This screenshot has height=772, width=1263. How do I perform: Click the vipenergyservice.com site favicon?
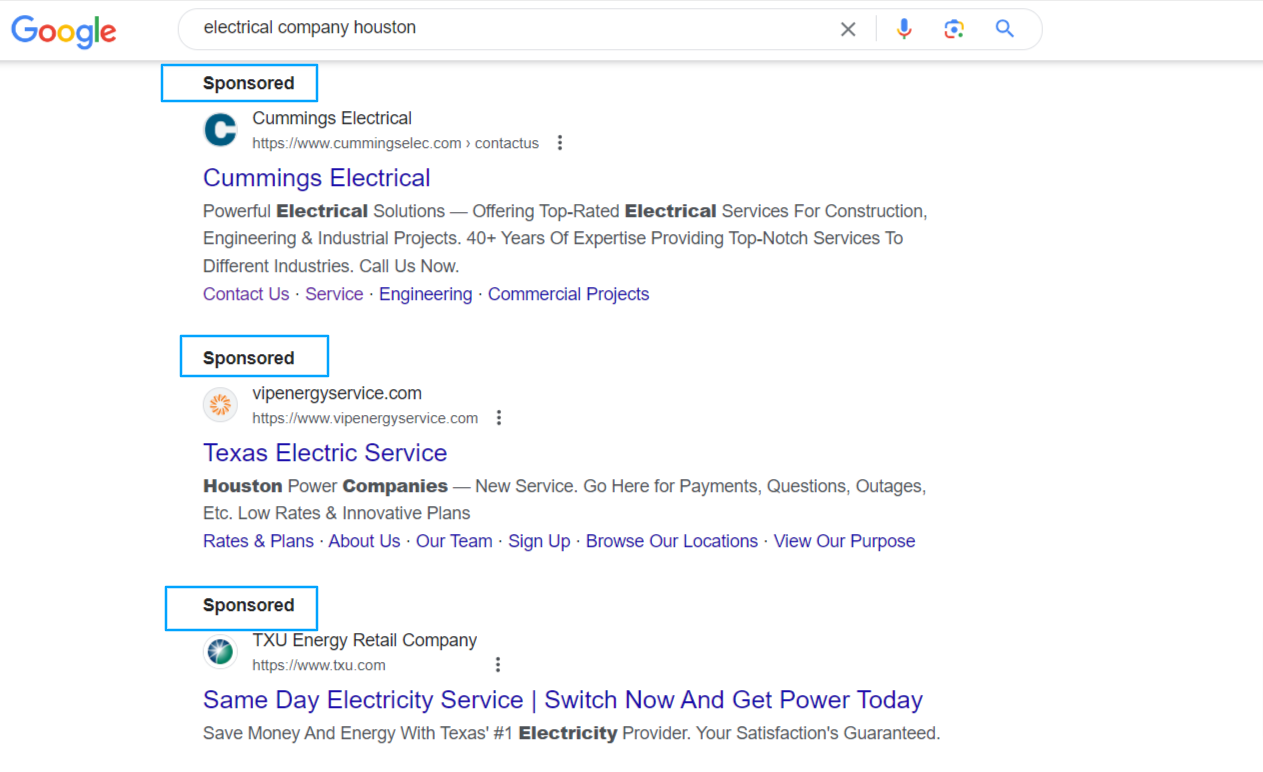(220, 405)
